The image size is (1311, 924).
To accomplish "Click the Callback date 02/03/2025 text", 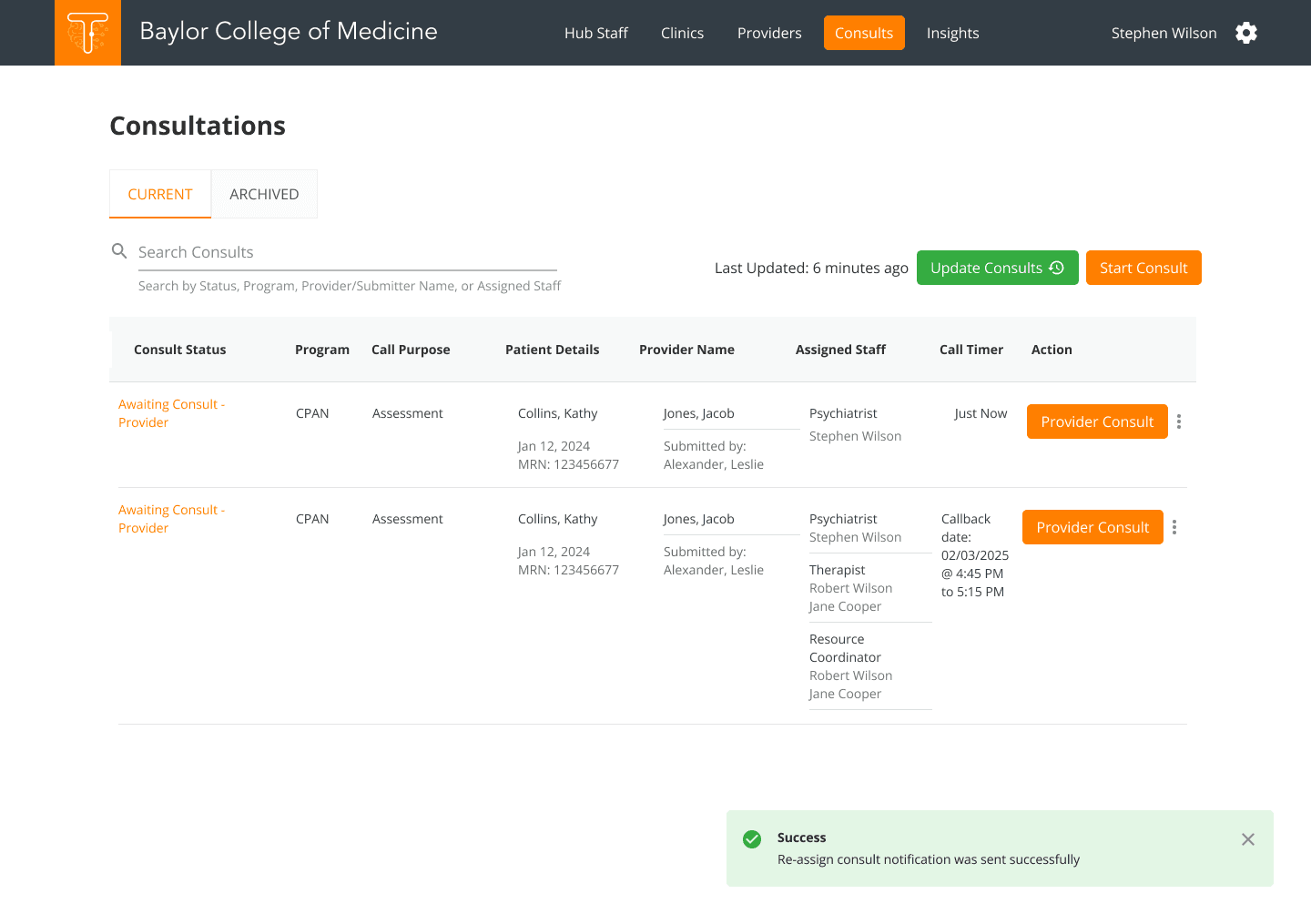I will [x=975, y=555].
